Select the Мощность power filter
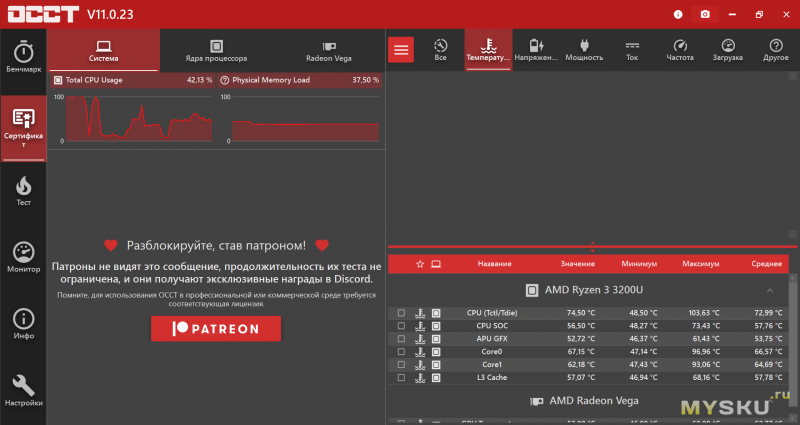The height and width of the screenshot is (425, 800). (584, 50)
